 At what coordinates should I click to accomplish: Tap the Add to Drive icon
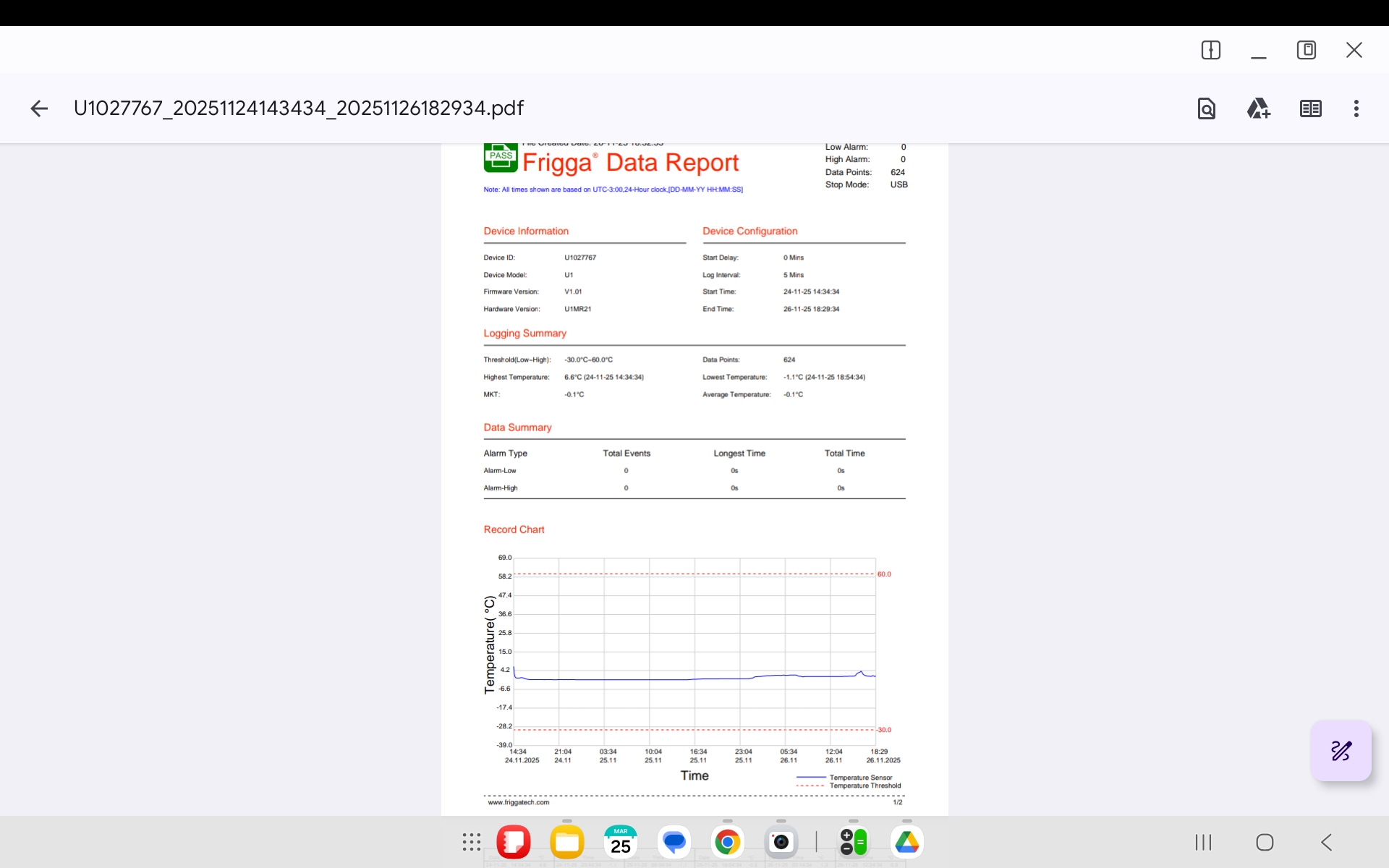[x=1258, y=109]
